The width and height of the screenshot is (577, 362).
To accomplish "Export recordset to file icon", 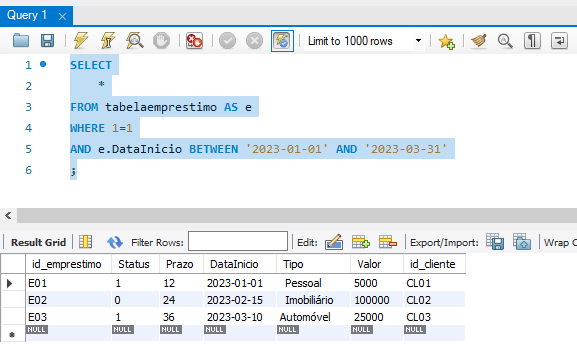I will click(x=495, y=242).
